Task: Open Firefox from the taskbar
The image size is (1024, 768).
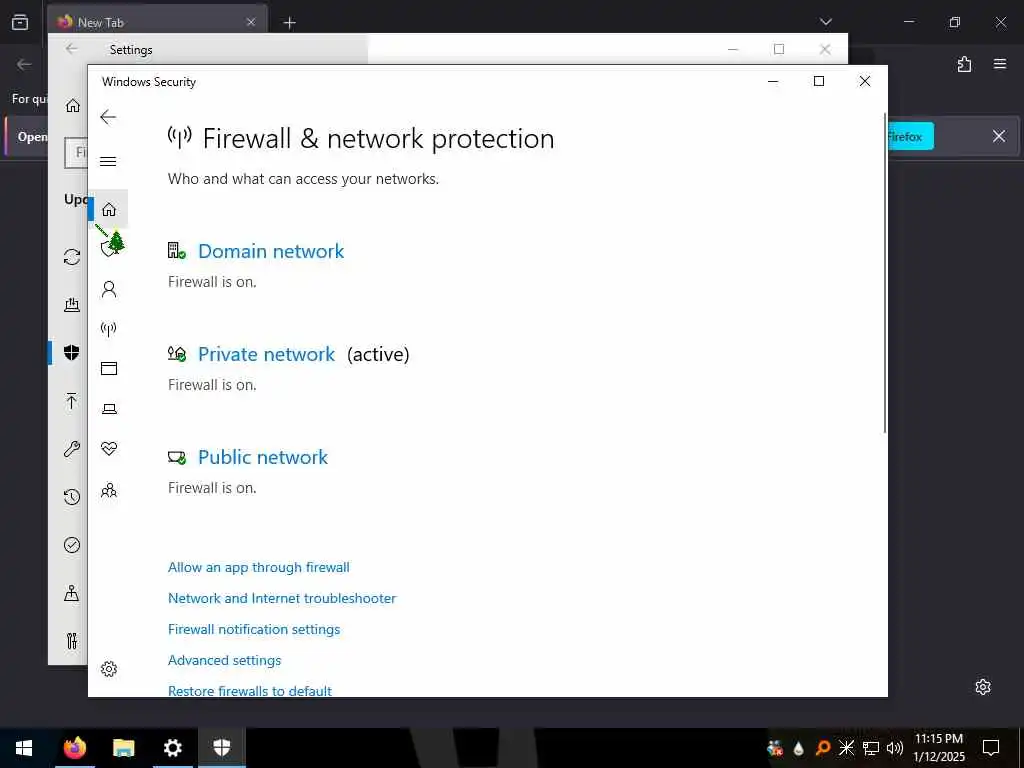Action: coord(74,748)
